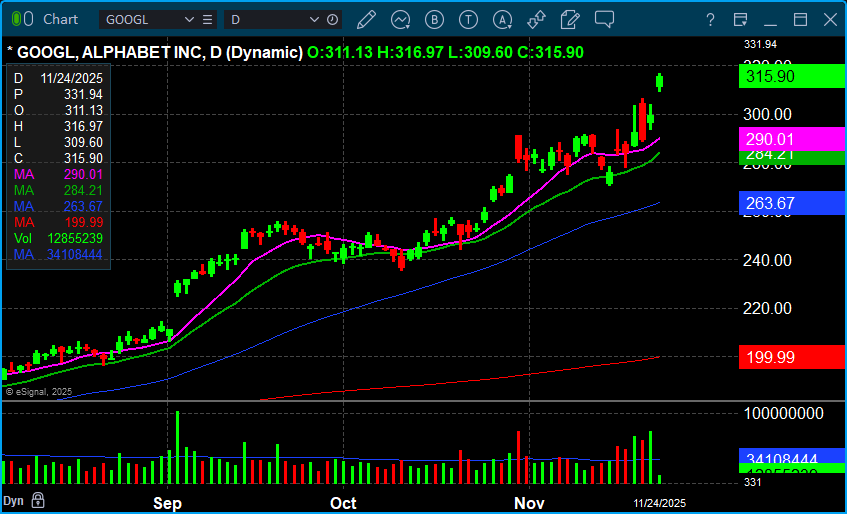Open the symbol list hamburger icon next to GOOGL
847x514 pixels.
[207, 20]
